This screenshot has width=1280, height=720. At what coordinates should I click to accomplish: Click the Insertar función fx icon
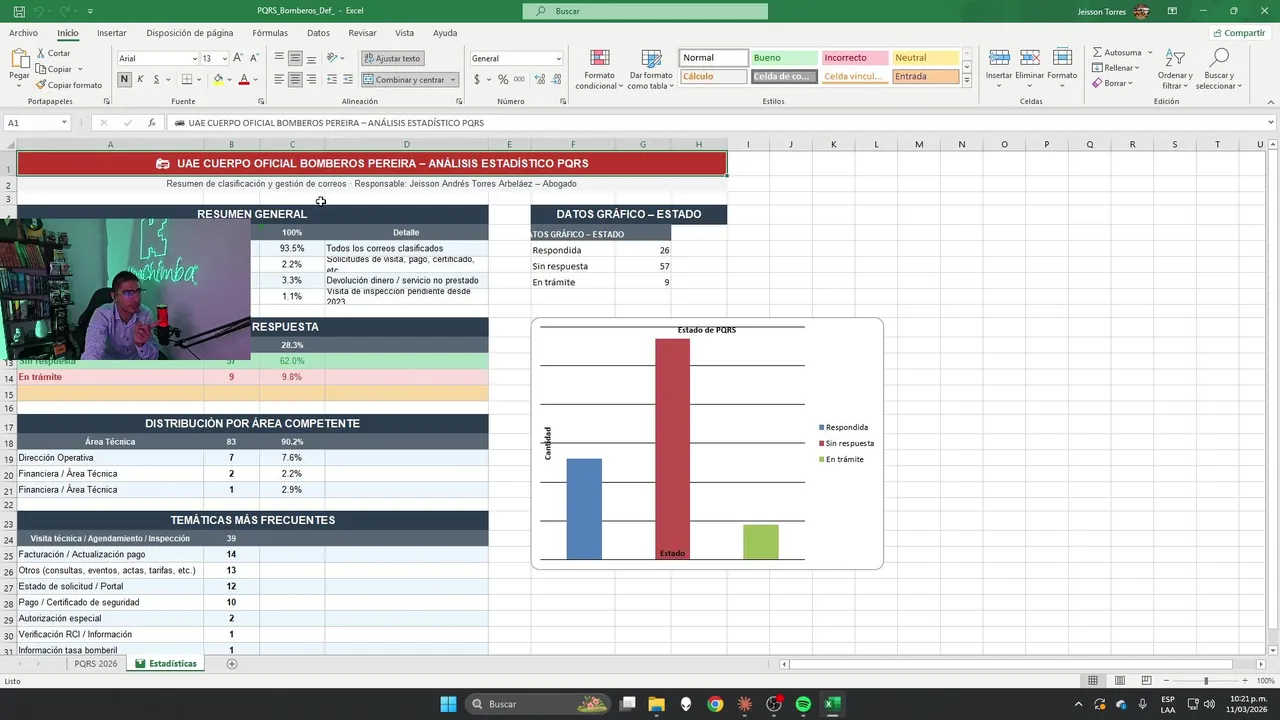point(152,123)
